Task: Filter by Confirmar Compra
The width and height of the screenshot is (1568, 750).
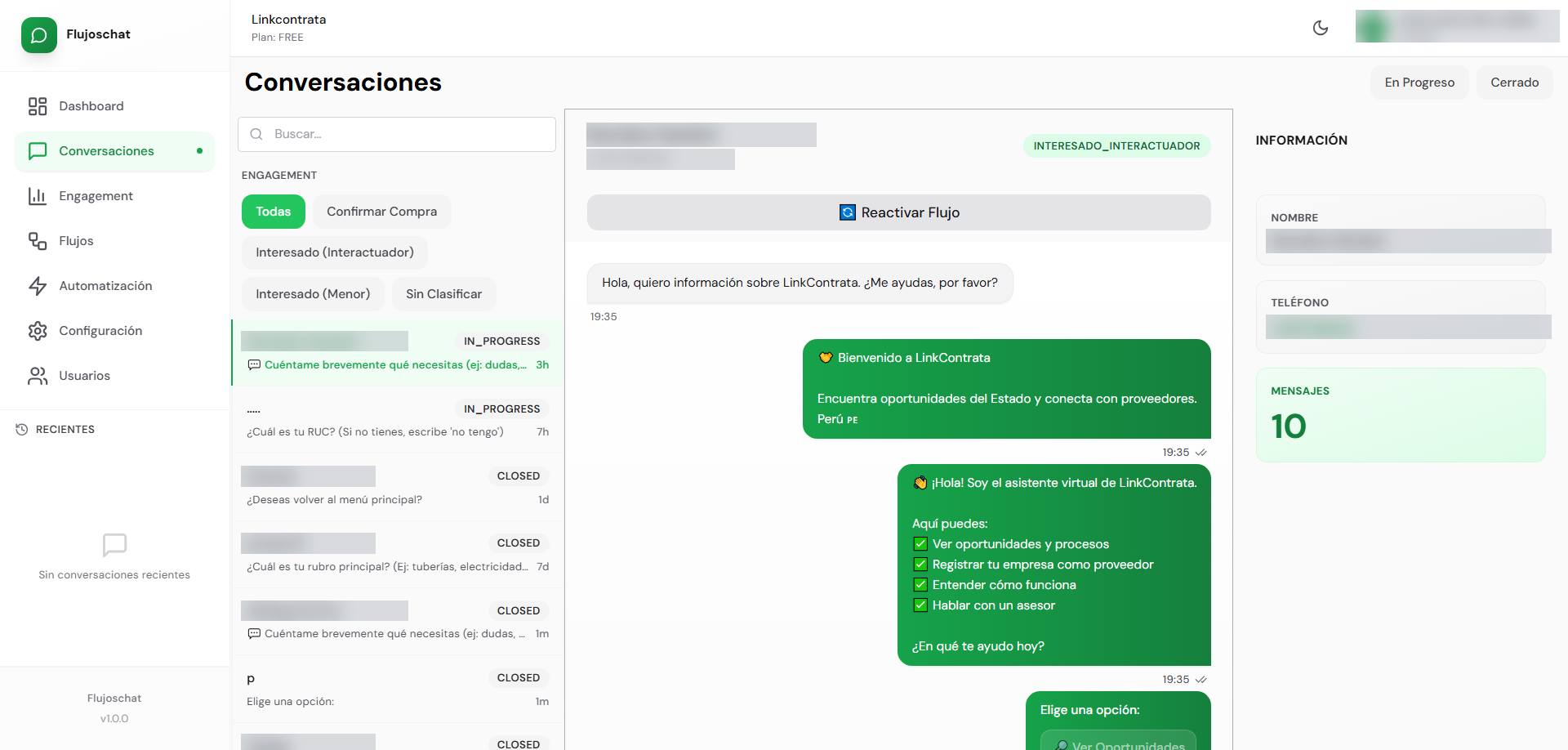Action: tap(382, 212)
